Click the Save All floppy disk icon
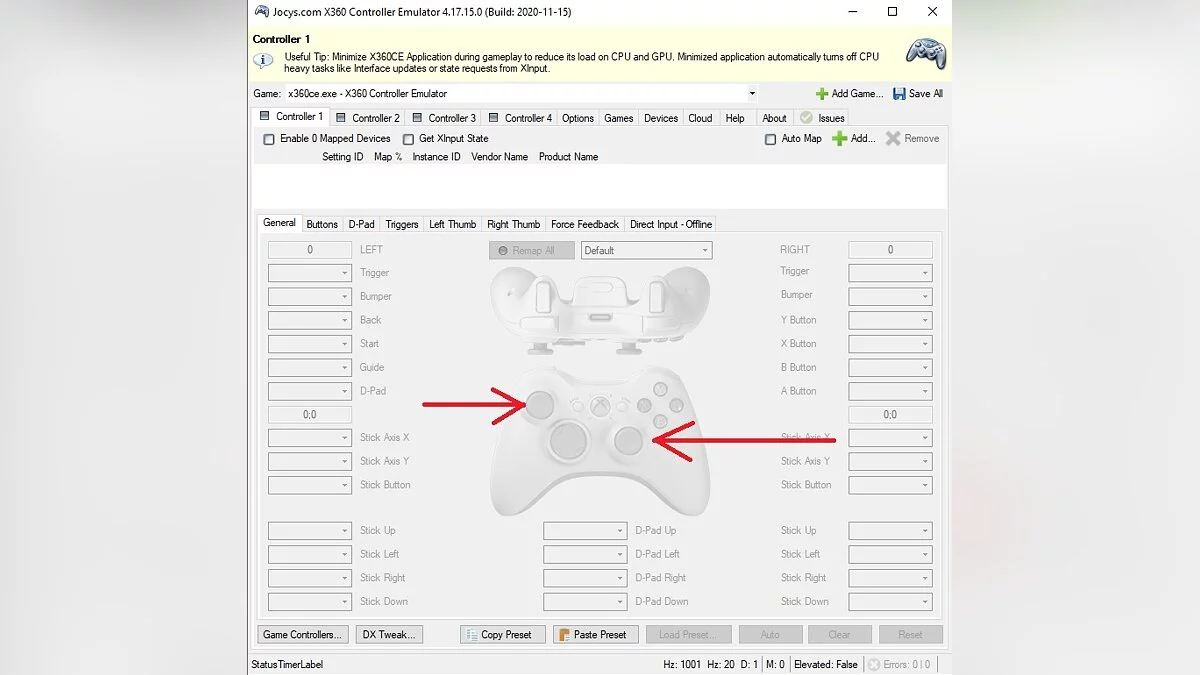Viewport: 1200px width, 675px height. 899,94
